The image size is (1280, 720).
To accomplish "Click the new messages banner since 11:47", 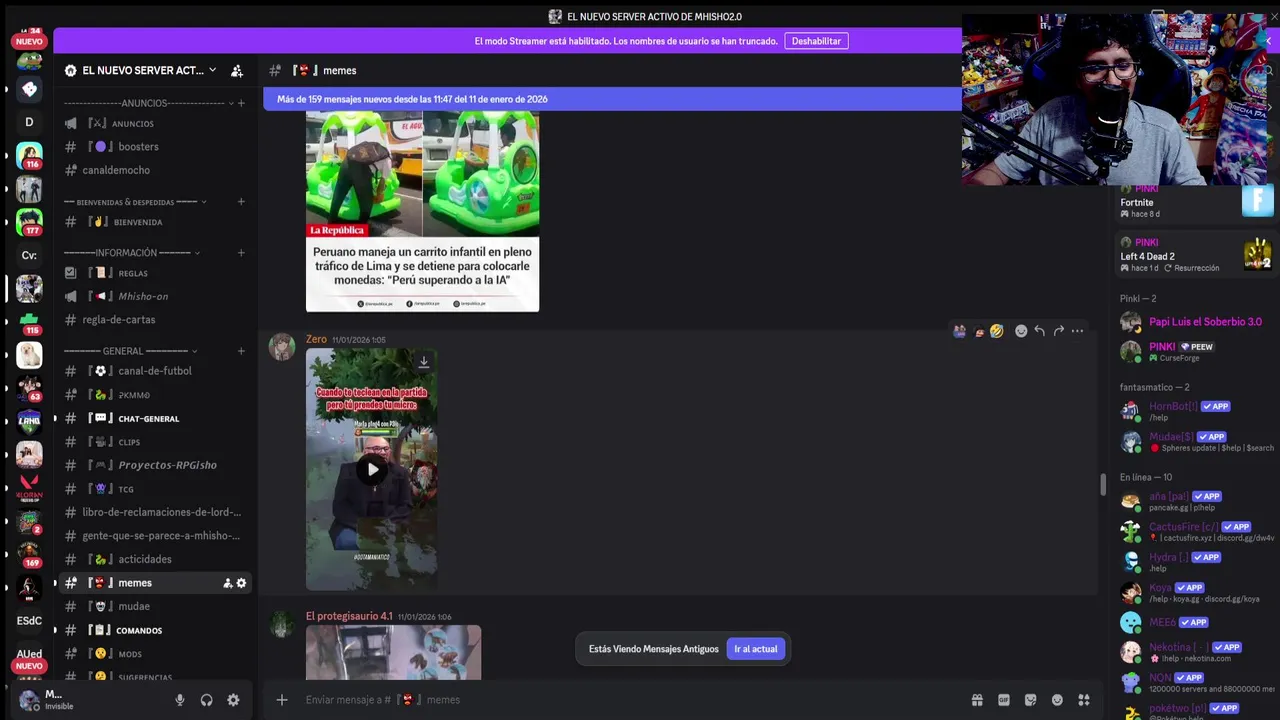I will click(612, 99).
